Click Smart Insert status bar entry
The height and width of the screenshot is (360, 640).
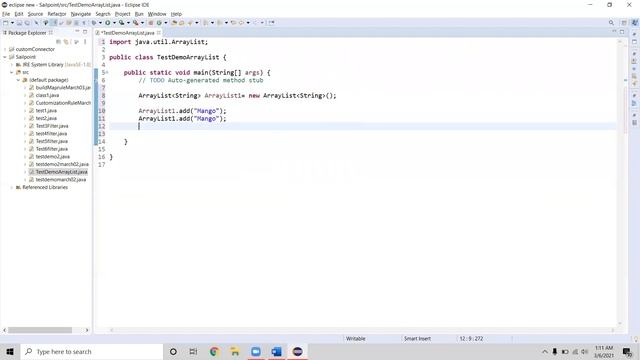point(417,339)
